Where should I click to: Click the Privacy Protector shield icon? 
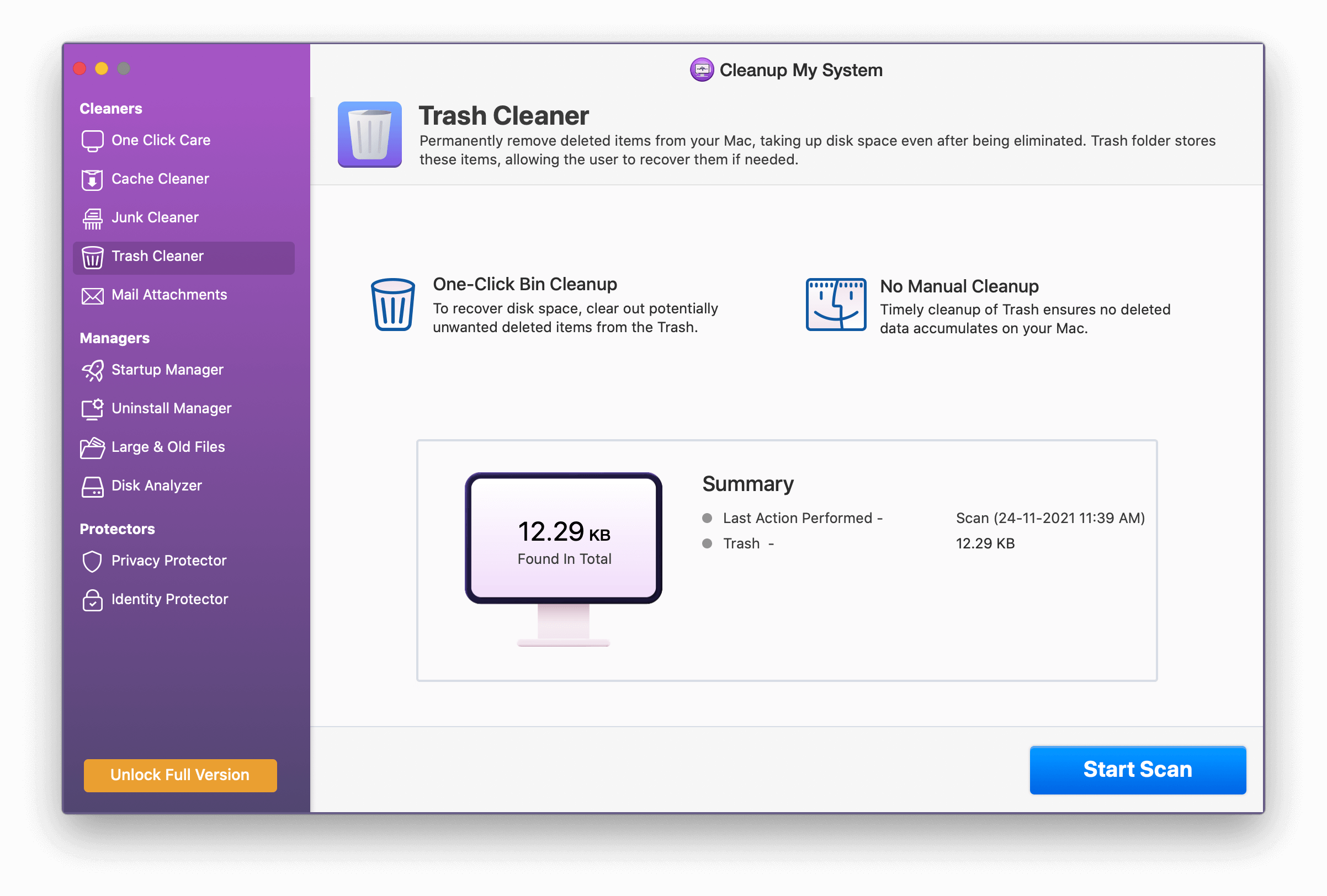coord(92,562)
